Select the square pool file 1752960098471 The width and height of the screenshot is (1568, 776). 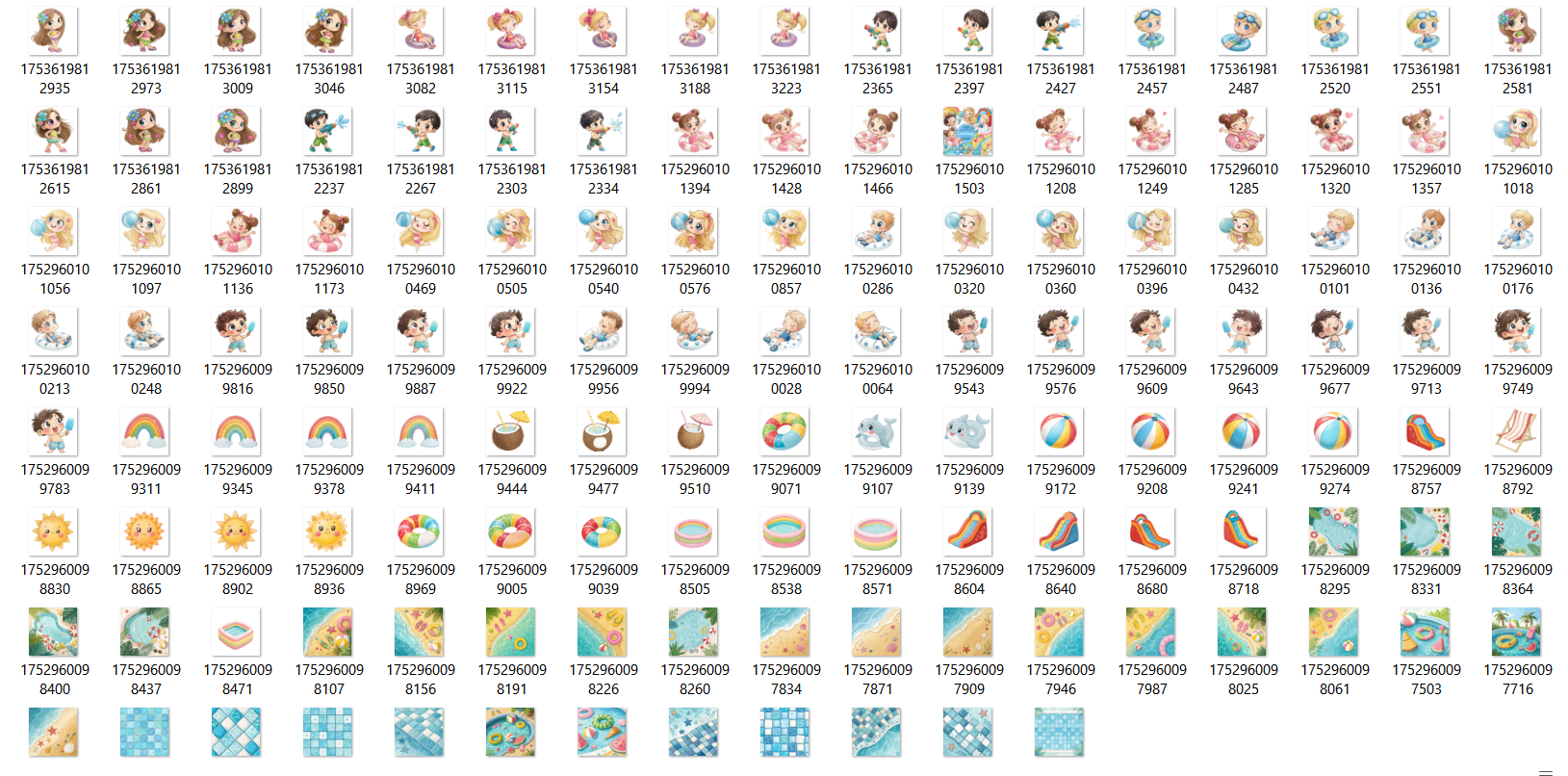pyautogui.click(x=237, y=633)
